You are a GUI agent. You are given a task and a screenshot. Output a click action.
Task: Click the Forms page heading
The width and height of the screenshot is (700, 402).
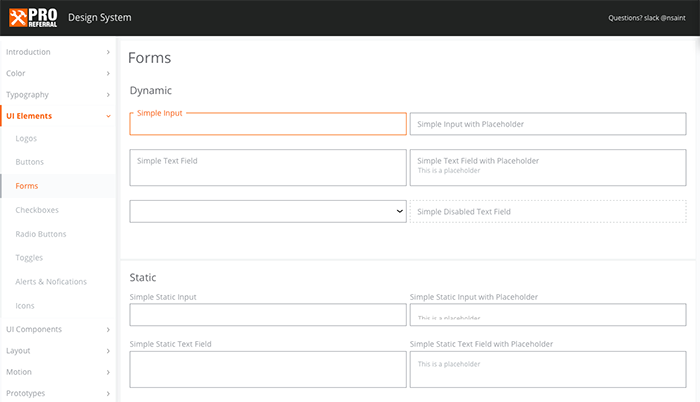(150, 58)
